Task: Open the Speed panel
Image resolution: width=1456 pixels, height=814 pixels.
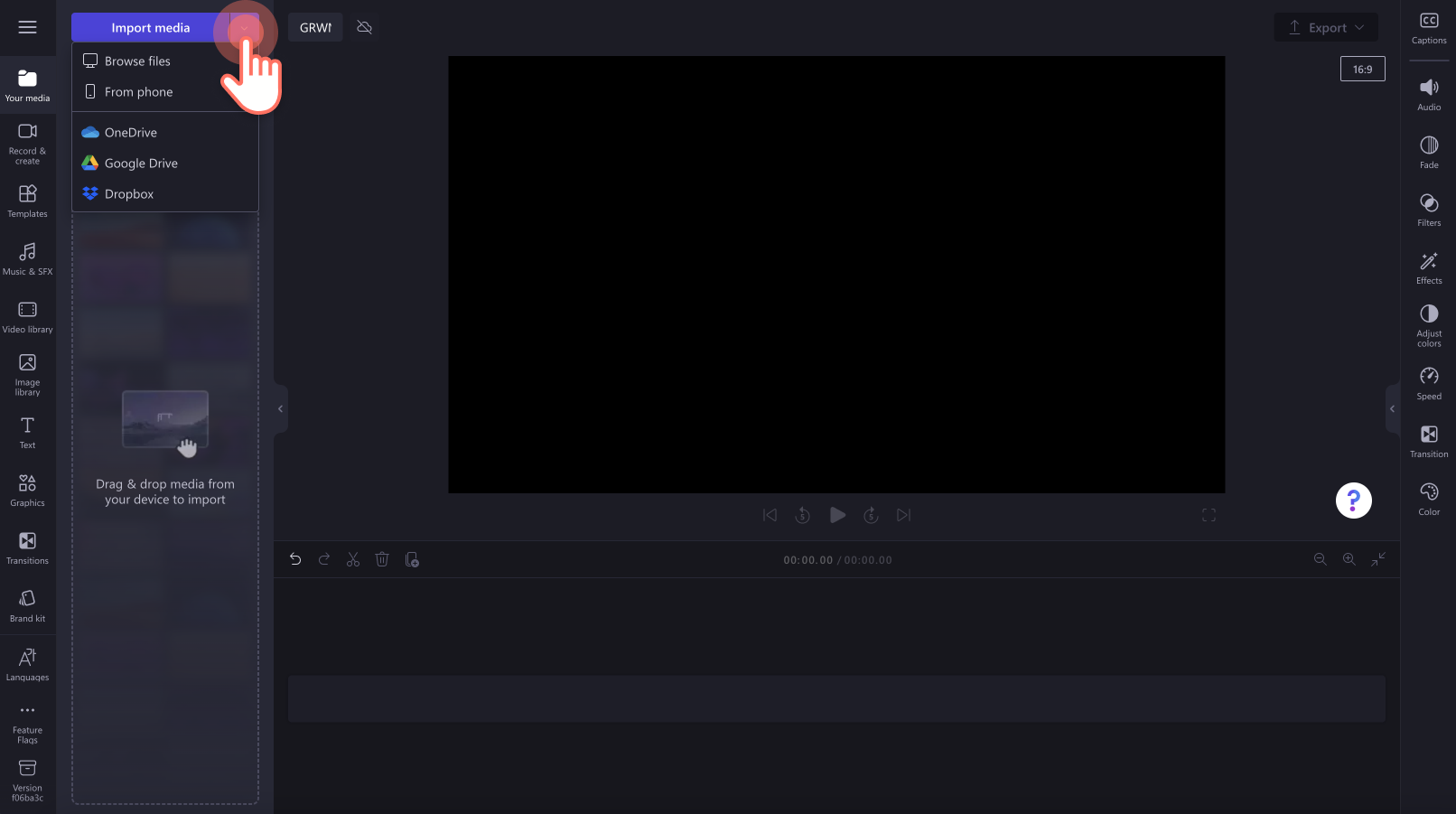Action: point(1429,384)
